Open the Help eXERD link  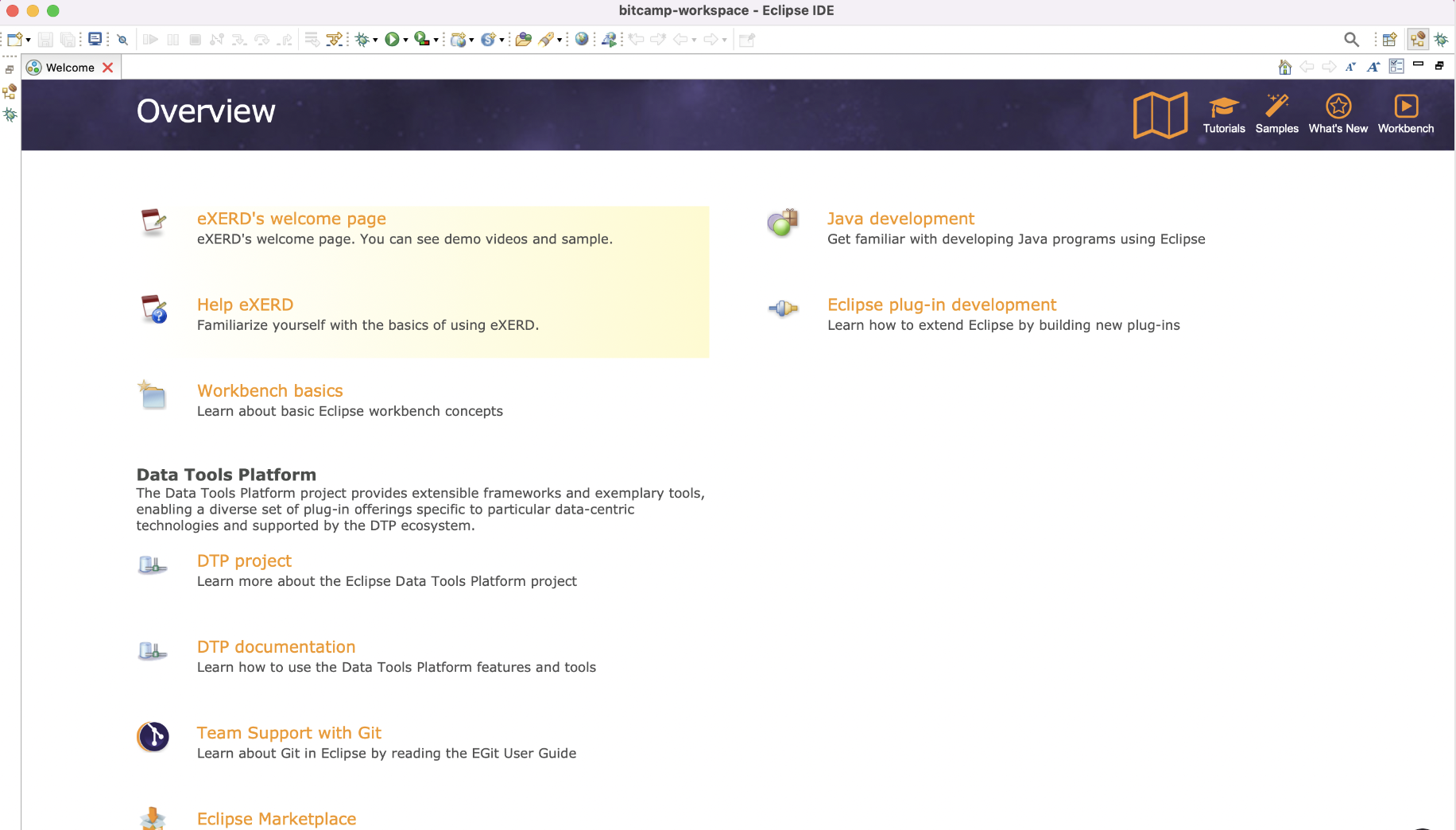tap(246, 304)
